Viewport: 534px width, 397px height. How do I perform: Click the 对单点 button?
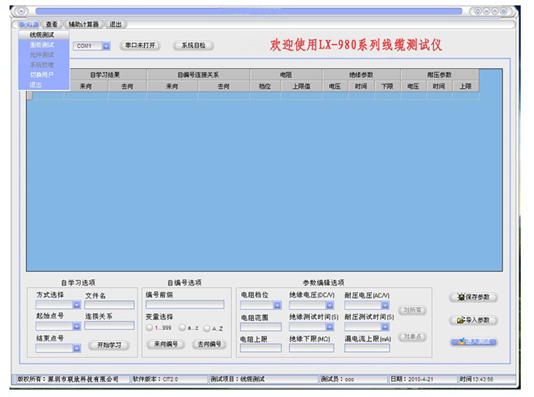coord(412,337)
